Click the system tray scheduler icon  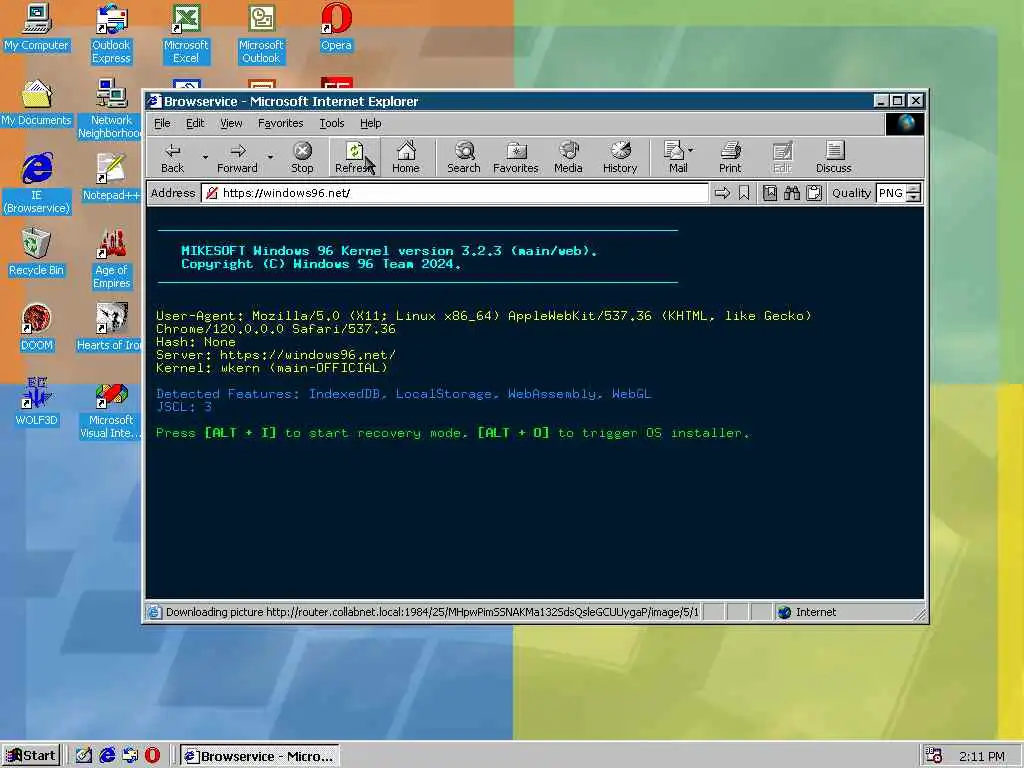point(934,756)
